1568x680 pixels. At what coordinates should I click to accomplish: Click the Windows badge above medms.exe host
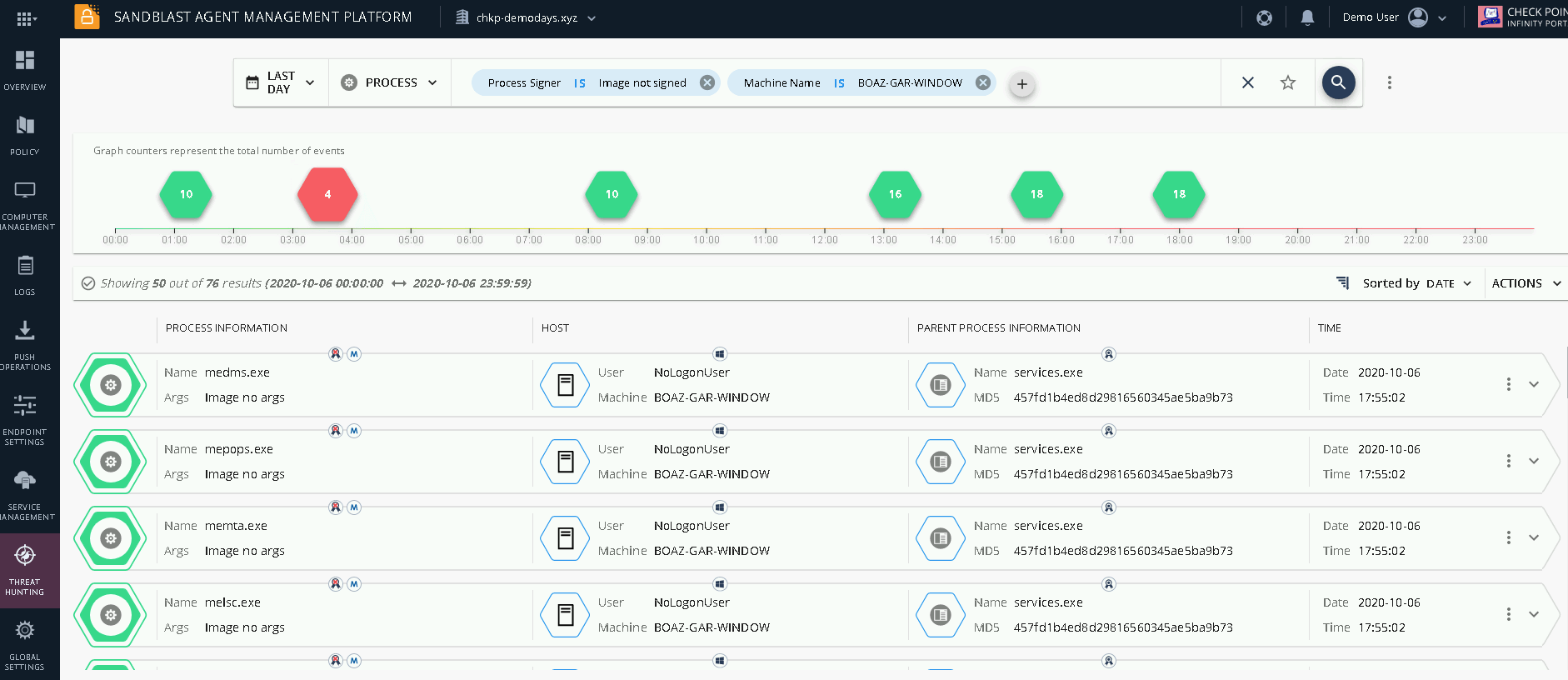(720, 354)
